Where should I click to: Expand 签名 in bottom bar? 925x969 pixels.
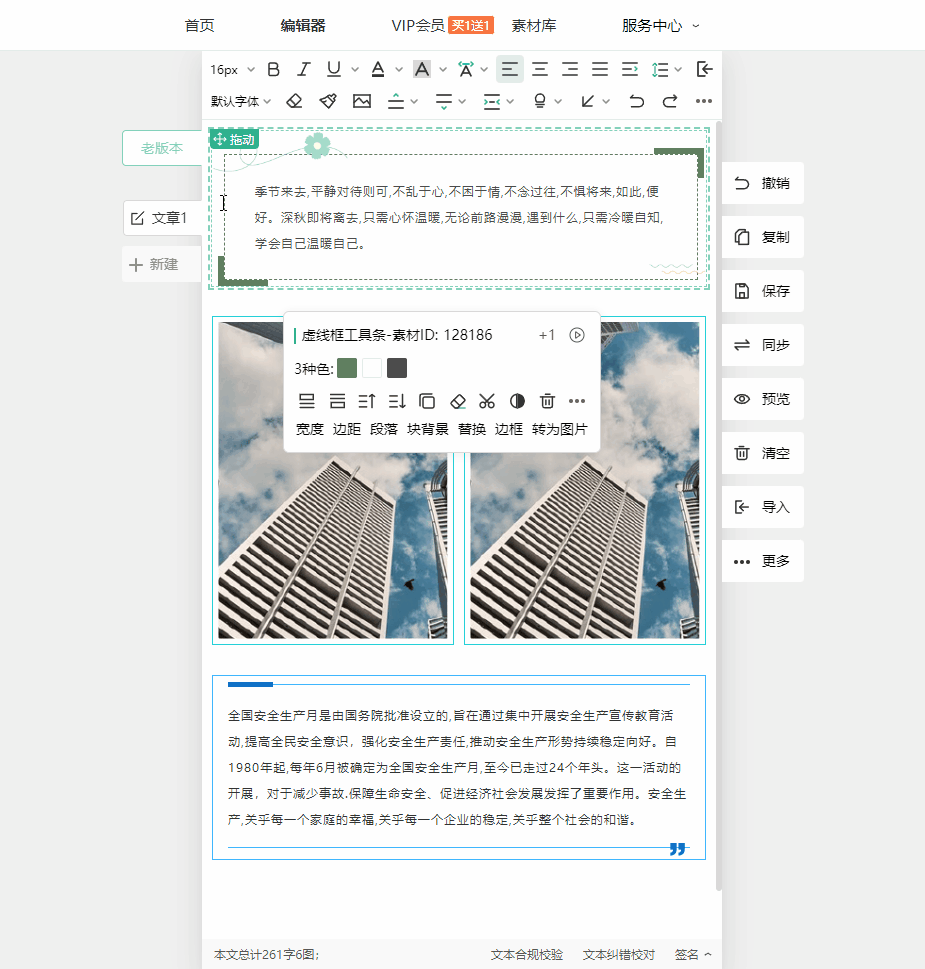pyautogui.click(x=693, y=955)
